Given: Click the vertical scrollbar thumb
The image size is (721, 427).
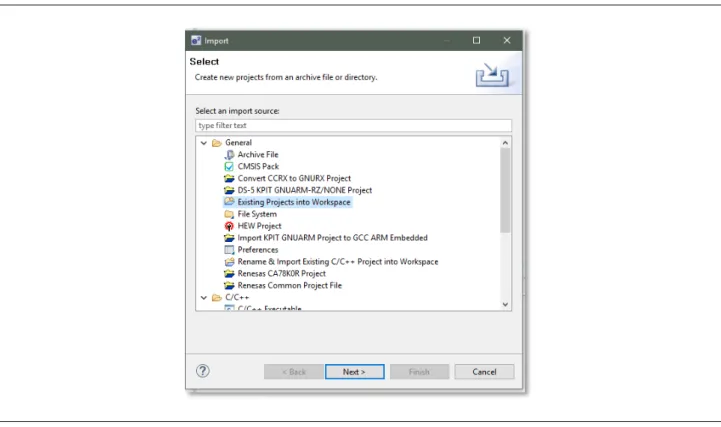Looking at the screenshot, I should pos(505,190).
